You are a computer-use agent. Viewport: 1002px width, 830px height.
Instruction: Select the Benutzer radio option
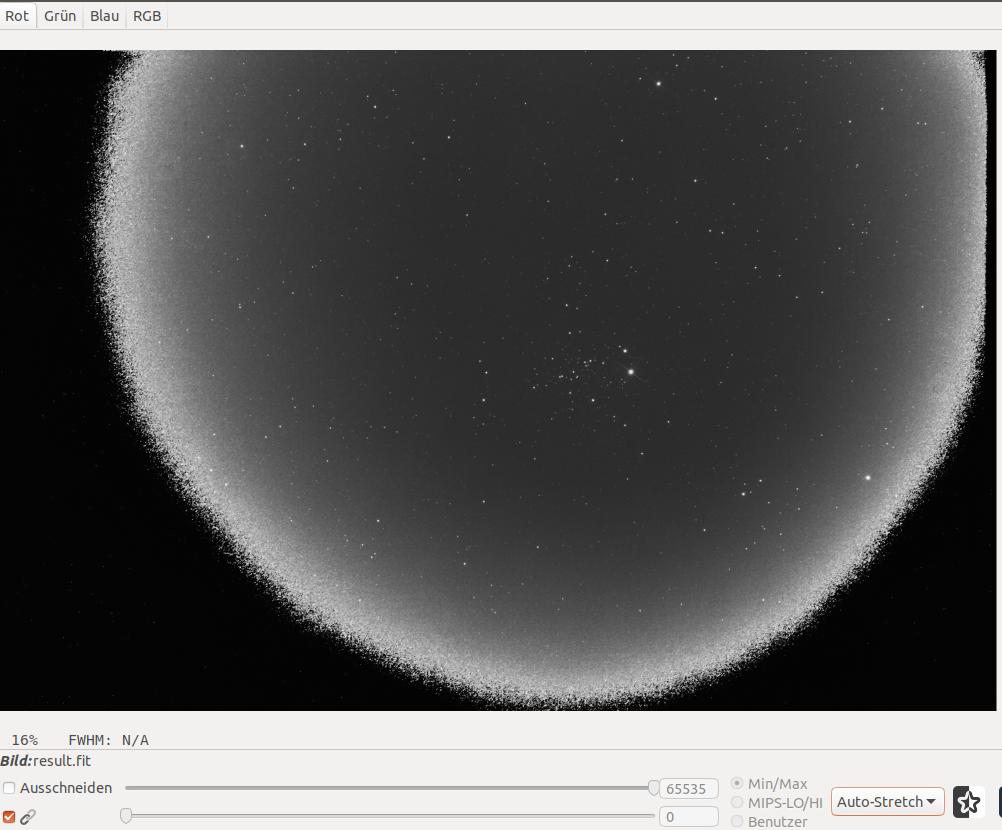737,821
